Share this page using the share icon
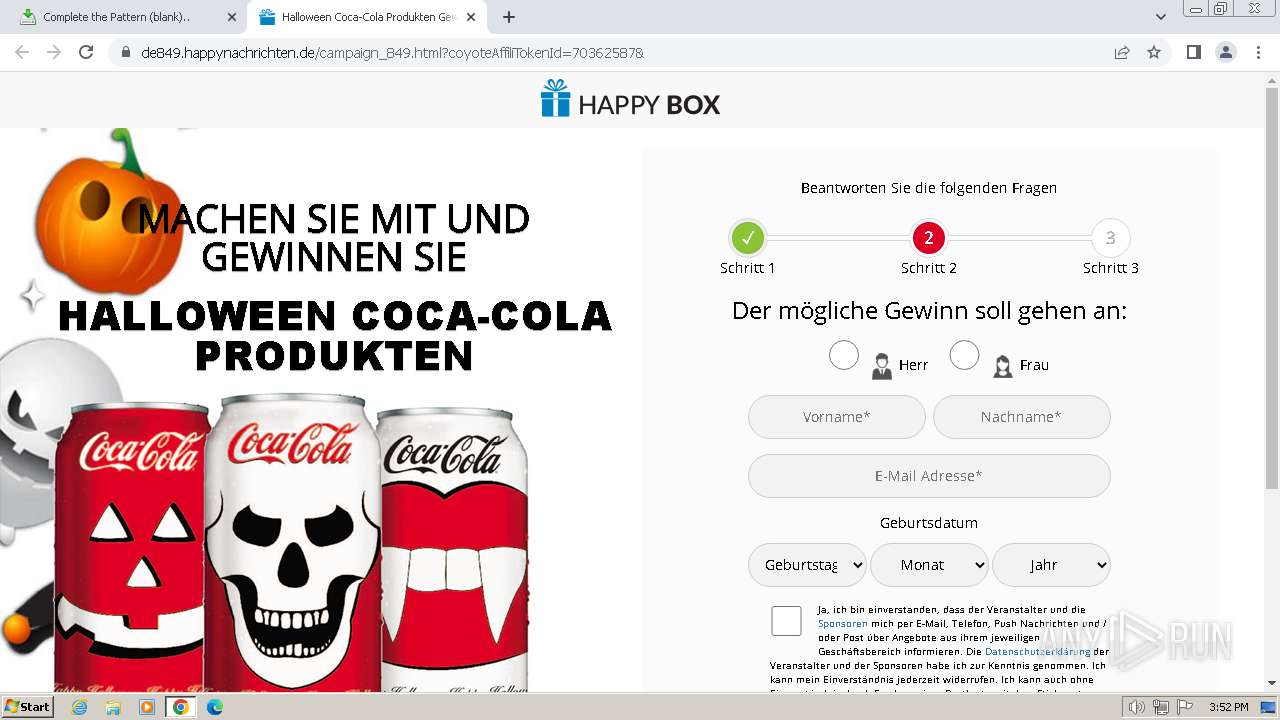 (x=1122, y=52)
